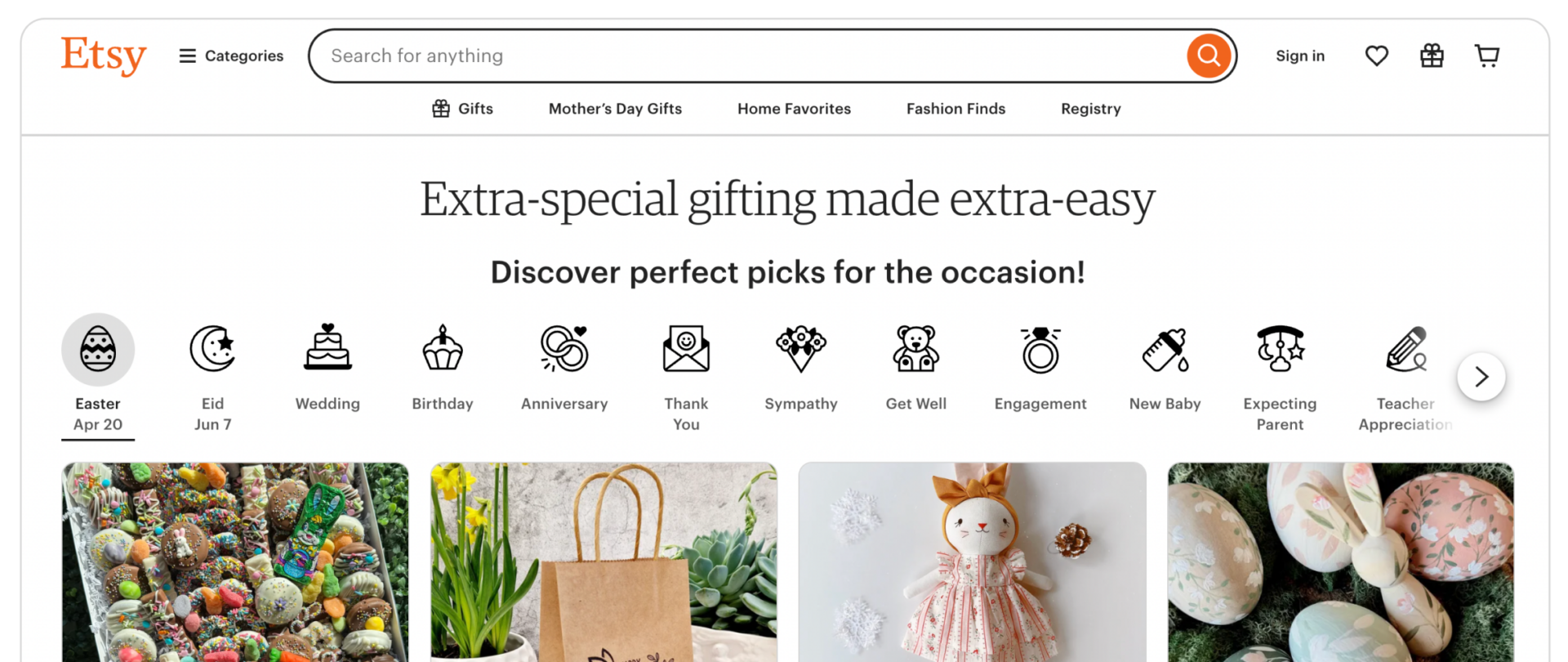Select the New Baby bottle icon
The width and height of the screenshot is (1568, 662).
pos(1165,350)
